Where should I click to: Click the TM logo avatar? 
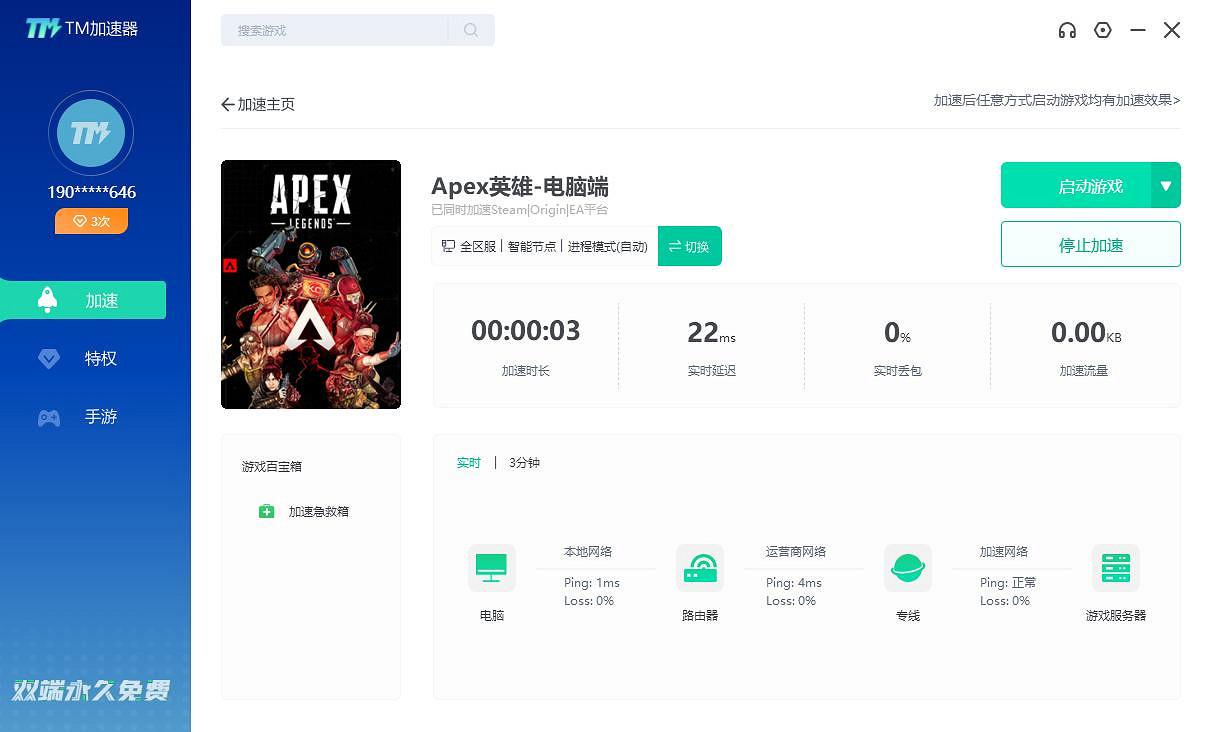(91, 132)
